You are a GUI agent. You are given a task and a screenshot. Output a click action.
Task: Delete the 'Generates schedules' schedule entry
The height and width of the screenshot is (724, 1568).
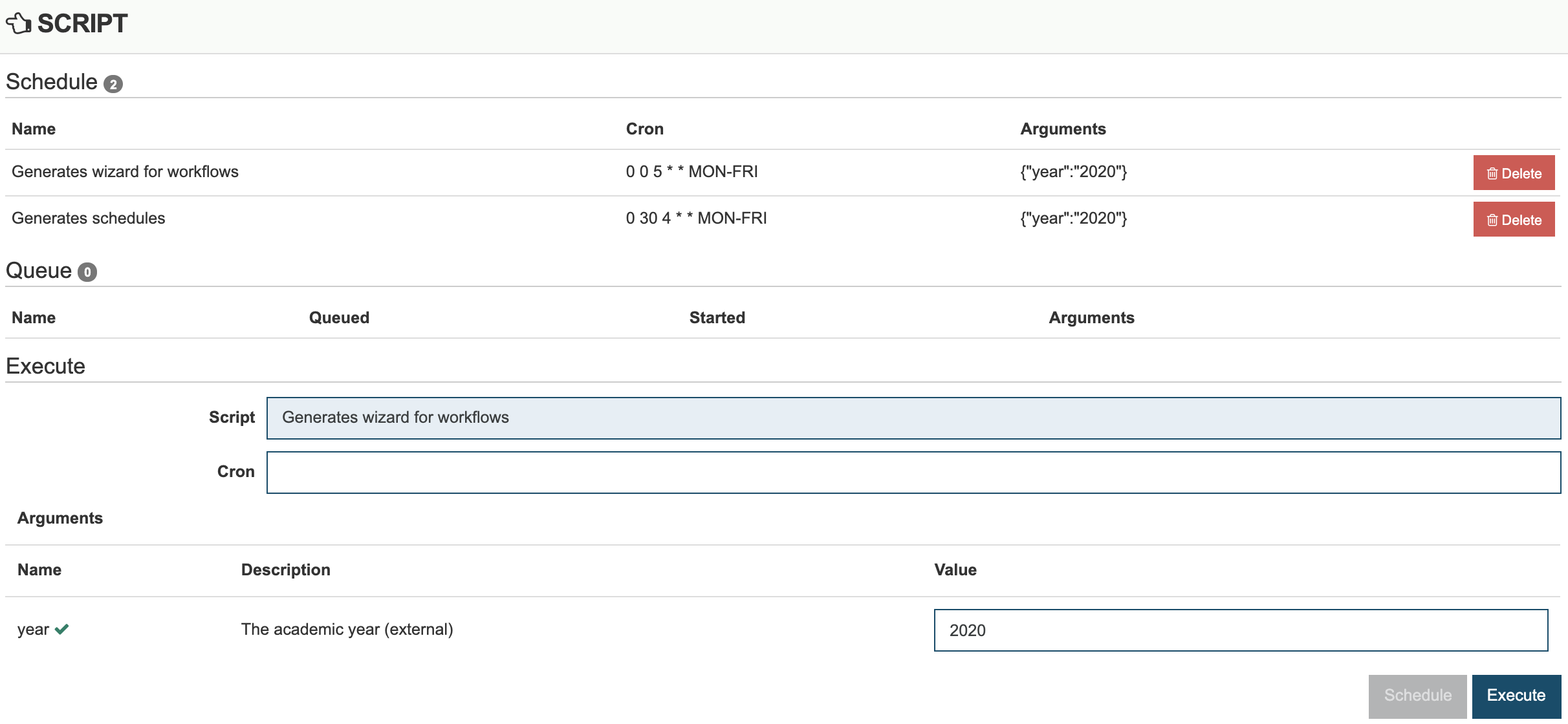pyautogui.click(x=1514, y=219)
